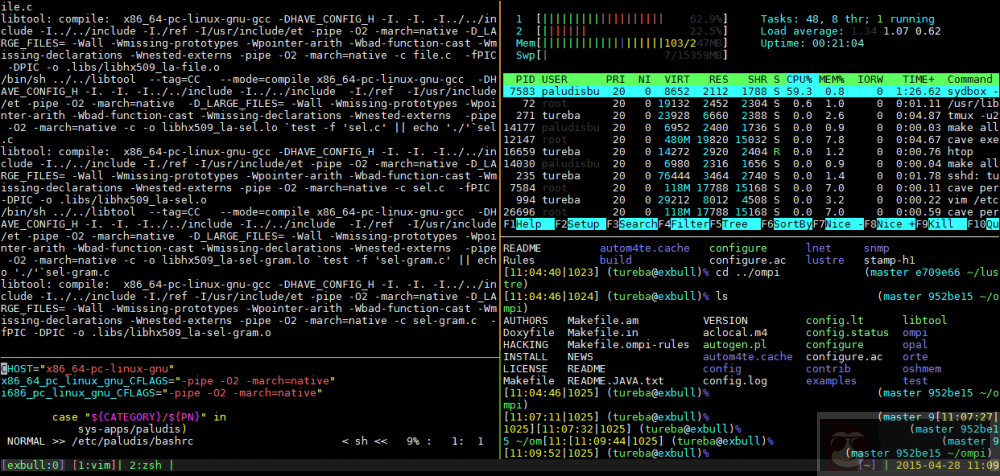Switch to tmux window 2:zsh
Viewport: 1000px width, 476px height.
tap(146, 465)
